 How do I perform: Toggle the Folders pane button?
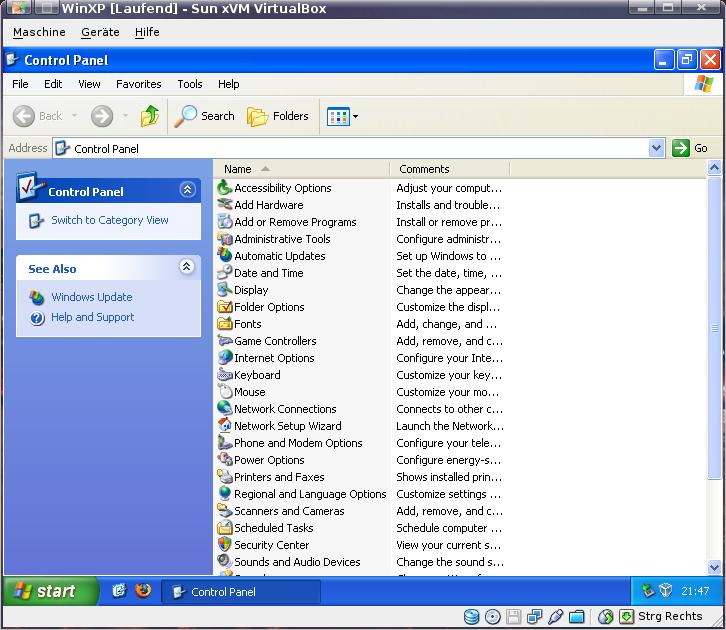(x=278, y=116)
